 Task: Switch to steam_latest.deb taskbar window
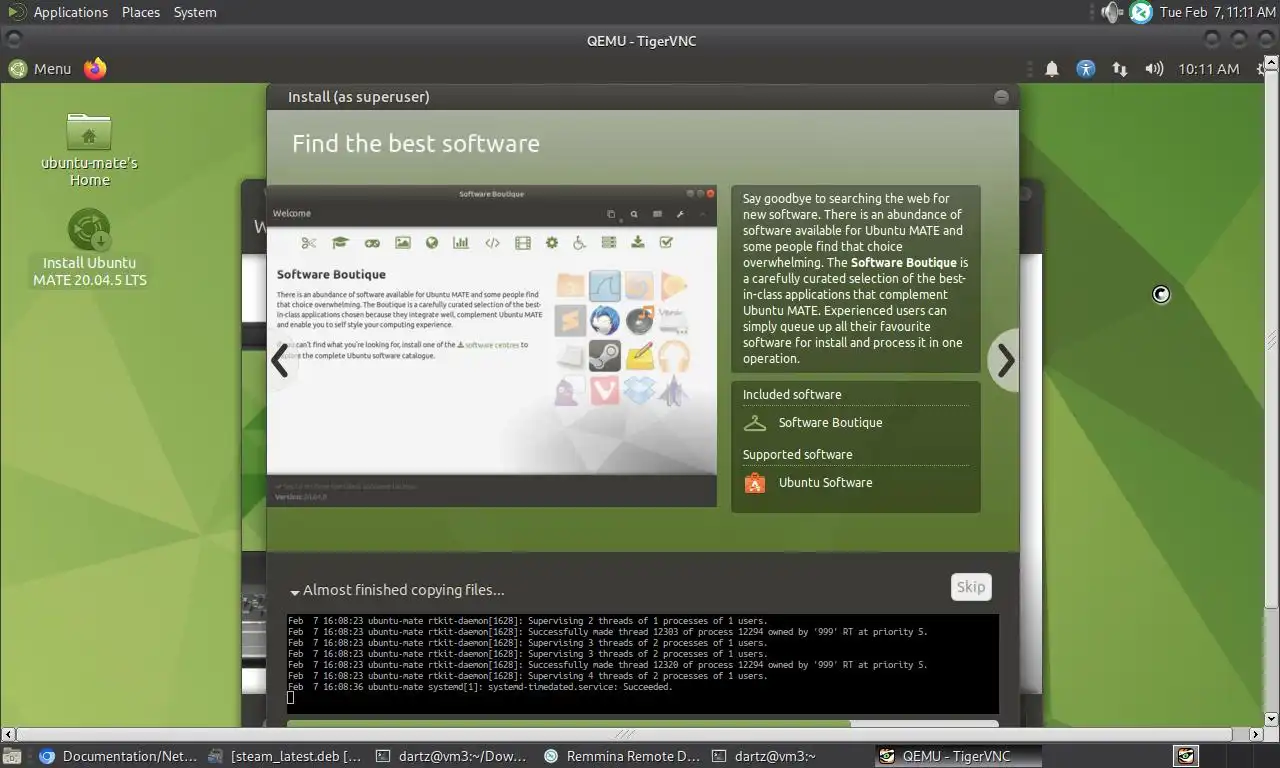coord(285,757)
